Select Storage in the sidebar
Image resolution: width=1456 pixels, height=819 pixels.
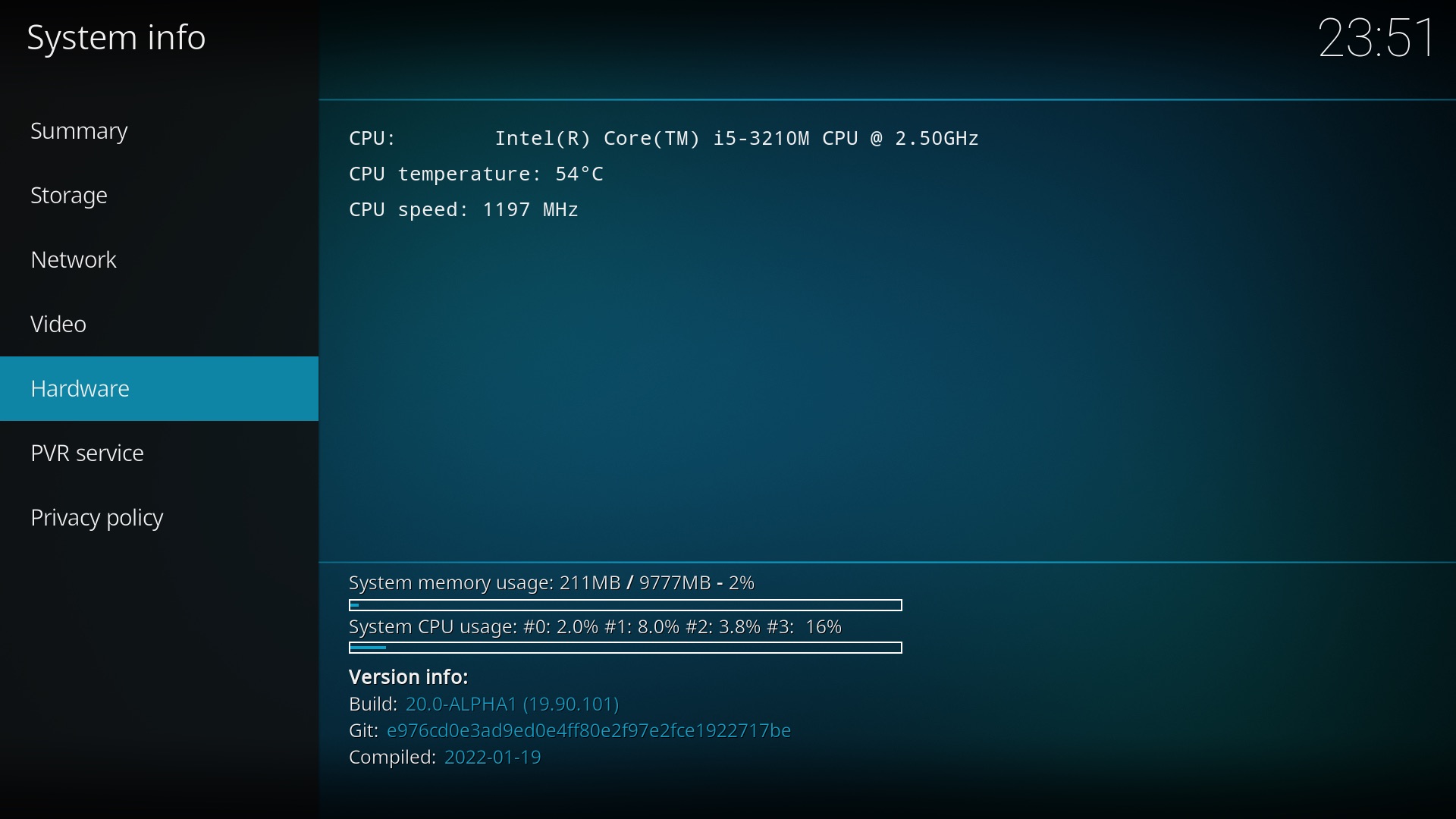[x=69, y=196]
